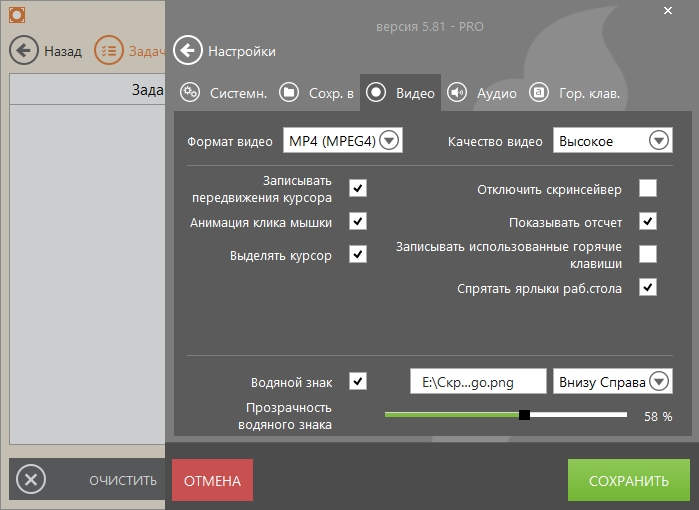This screenshot has width=699, height=510.
Task: Open the Аудио tab
Action: pos(482,93)
